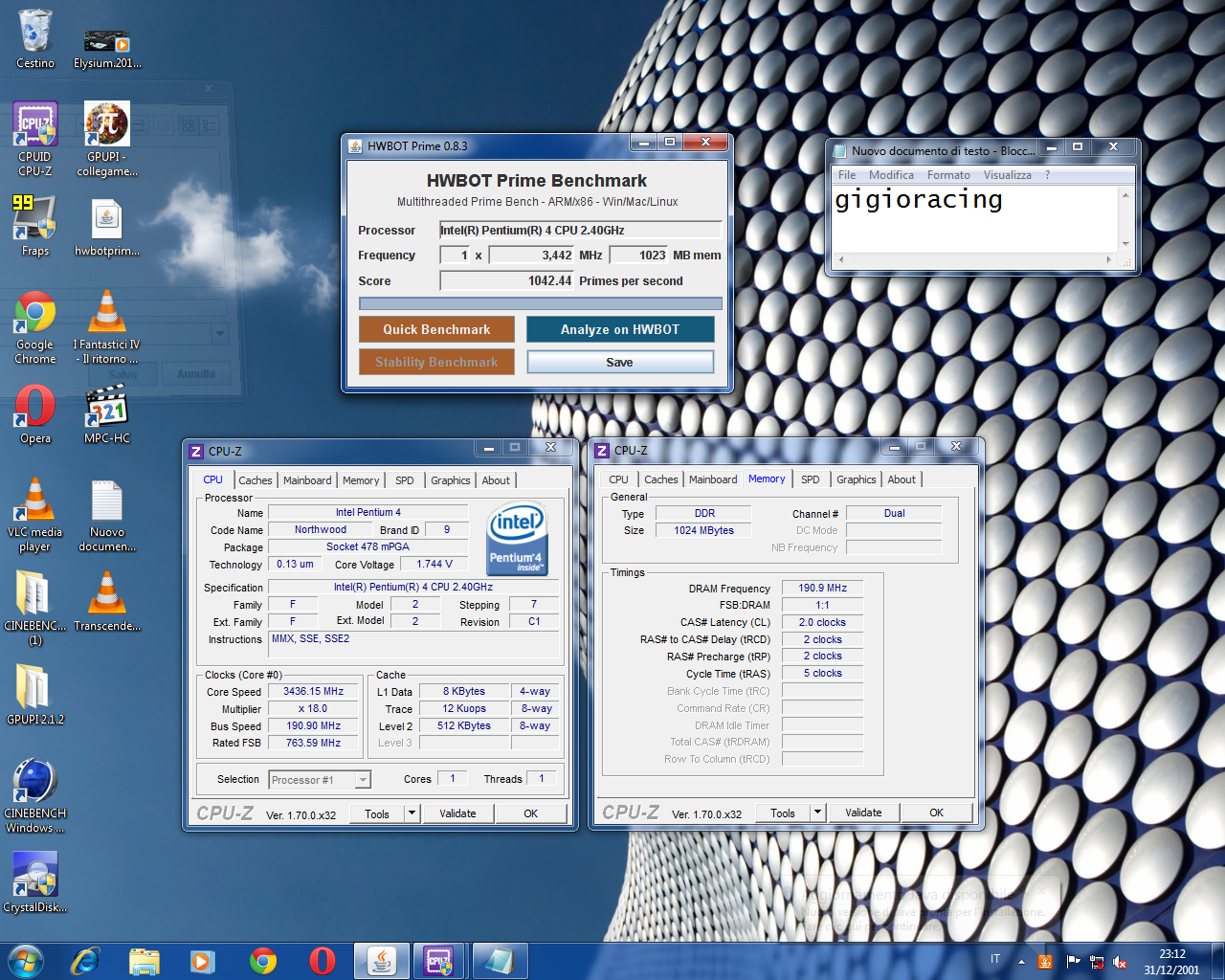Viewport: 1225px width, 980px height.
Task: Click the Notepad horizontal scrollbar
Action: pyautogui.click(x=975, y=259)
